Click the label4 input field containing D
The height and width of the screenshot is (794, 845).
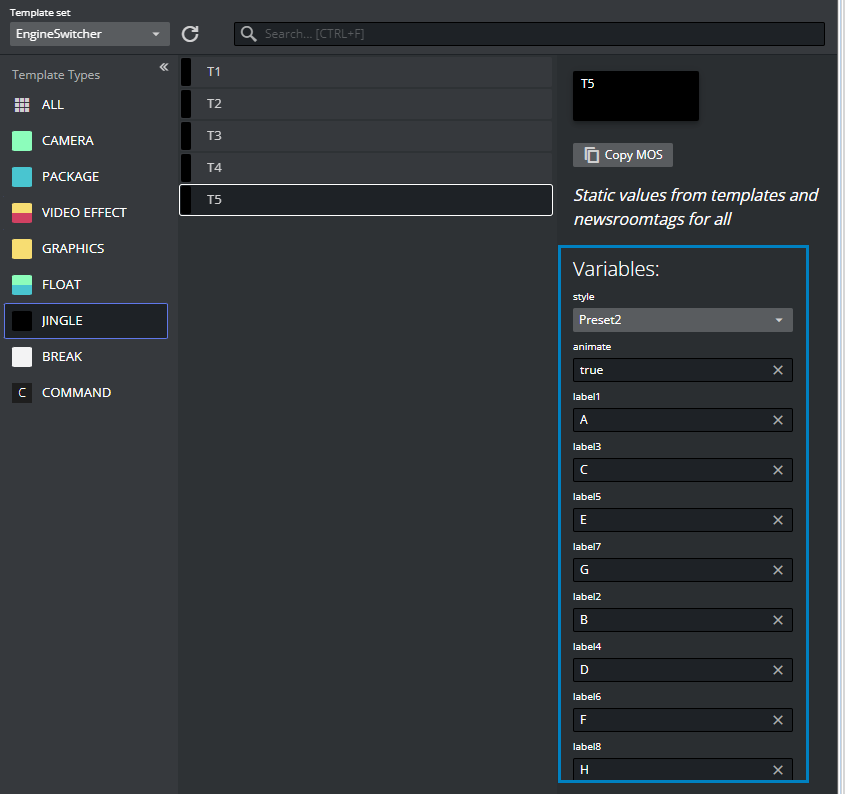670,670
